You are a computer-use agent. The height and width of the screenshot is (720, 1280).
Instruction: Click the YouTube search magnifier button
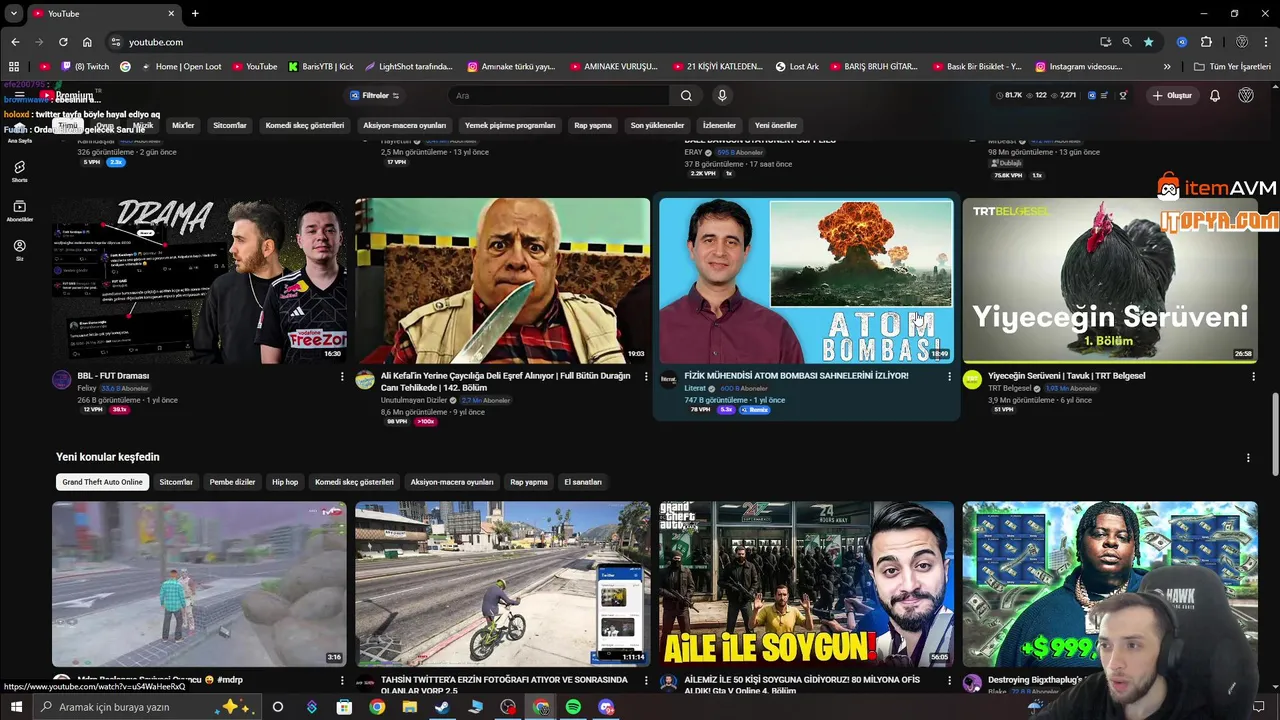(x=686, y=96)
